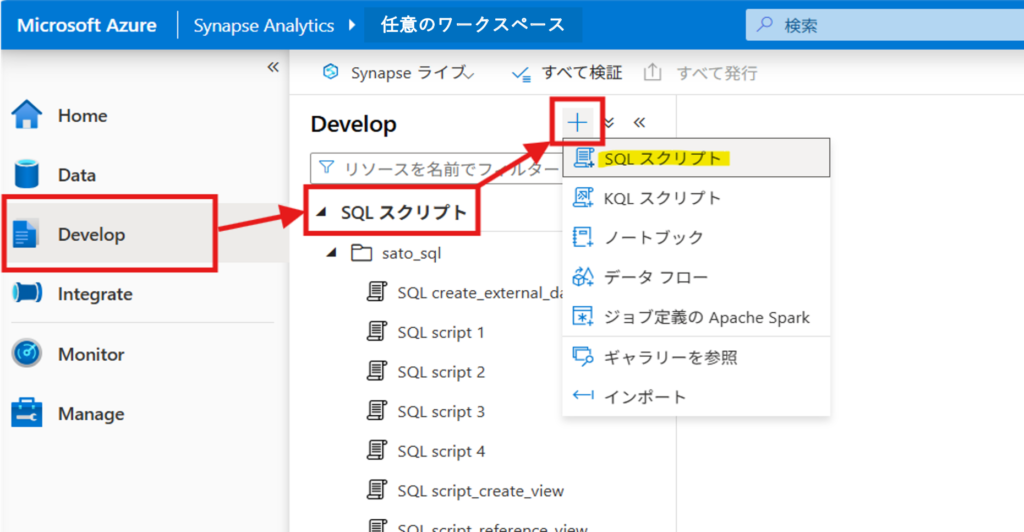The image size is (1024, 532).
Task: Open the Home hub icon
Action: (x=27, y=115)
